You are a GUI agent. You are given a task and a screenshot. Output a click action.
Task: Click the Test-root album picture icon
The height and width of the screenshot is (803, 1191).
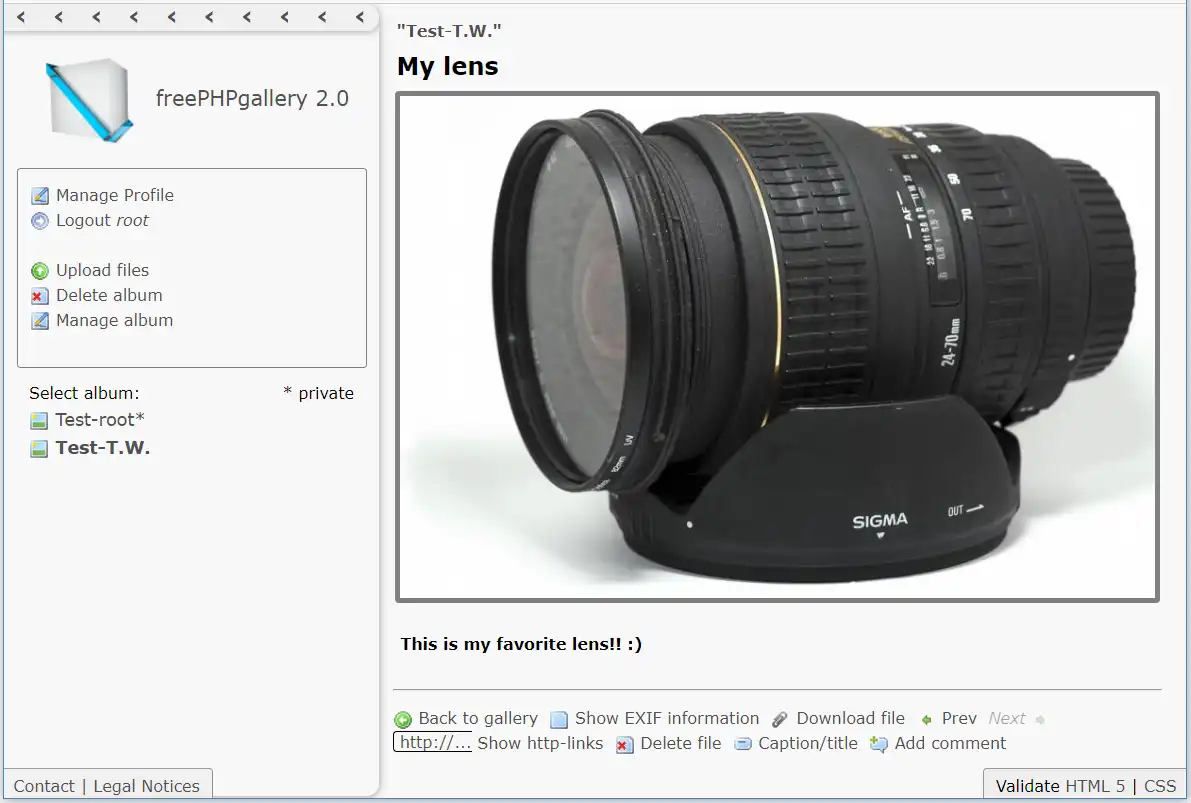tap(39, 420)
